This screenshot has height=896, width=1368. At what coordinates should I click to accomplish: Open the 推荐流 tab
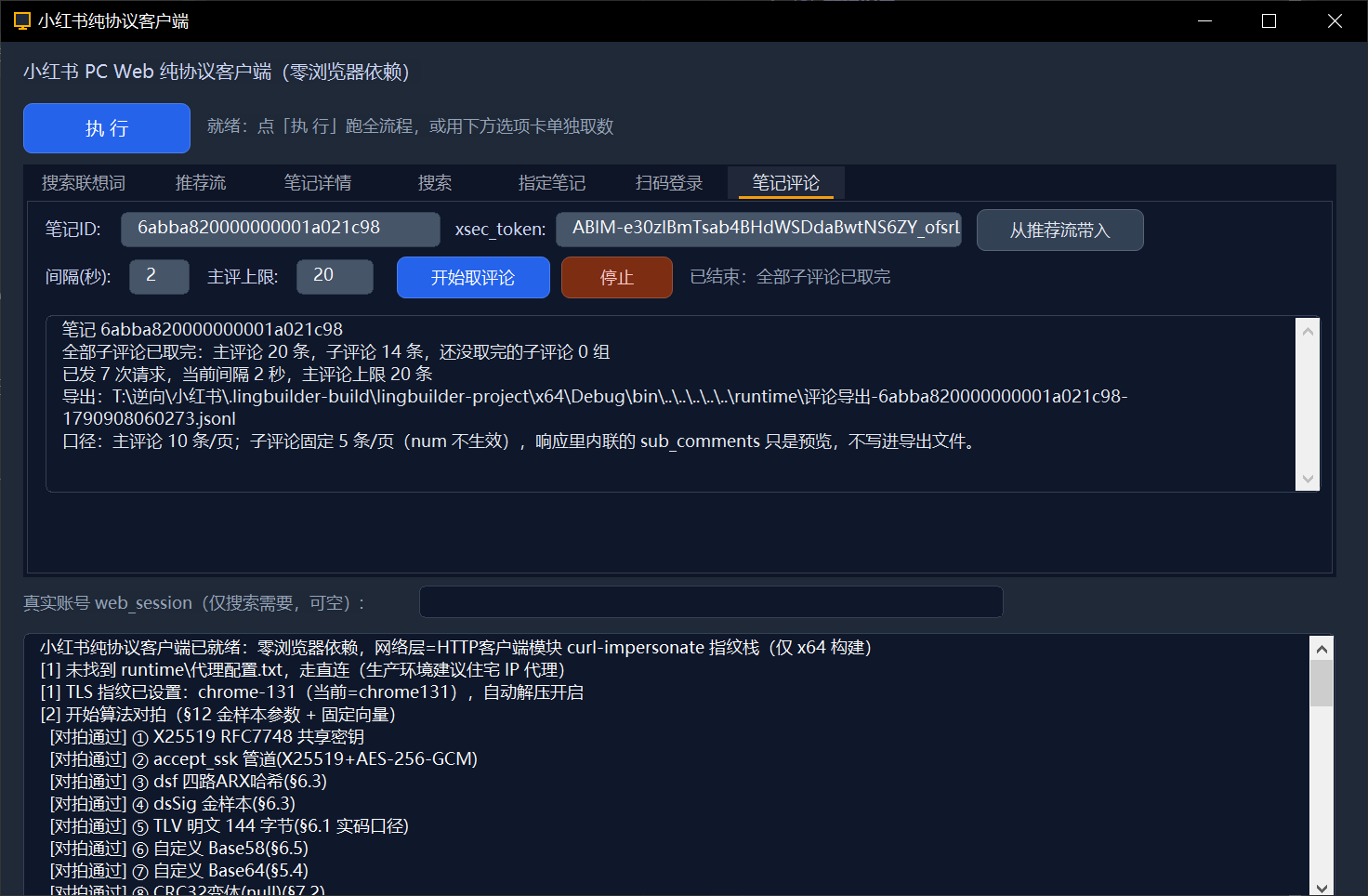201,183
